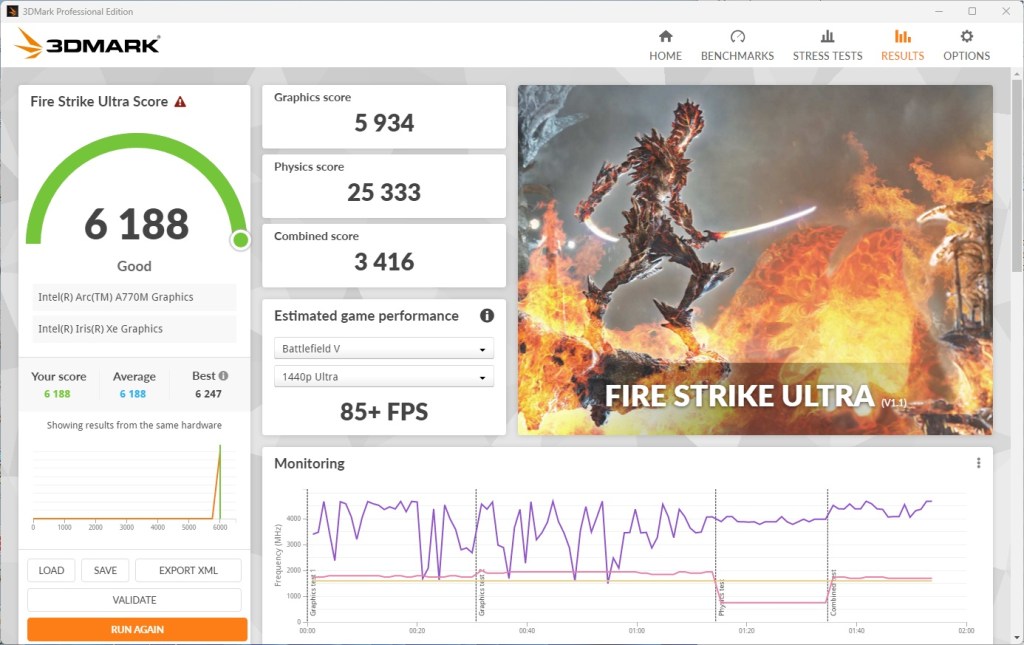Image resolution: width=1024 pixels, height=645 pixels.
Task: Click the Physics score value 25 333
Action: click(384, 193)
